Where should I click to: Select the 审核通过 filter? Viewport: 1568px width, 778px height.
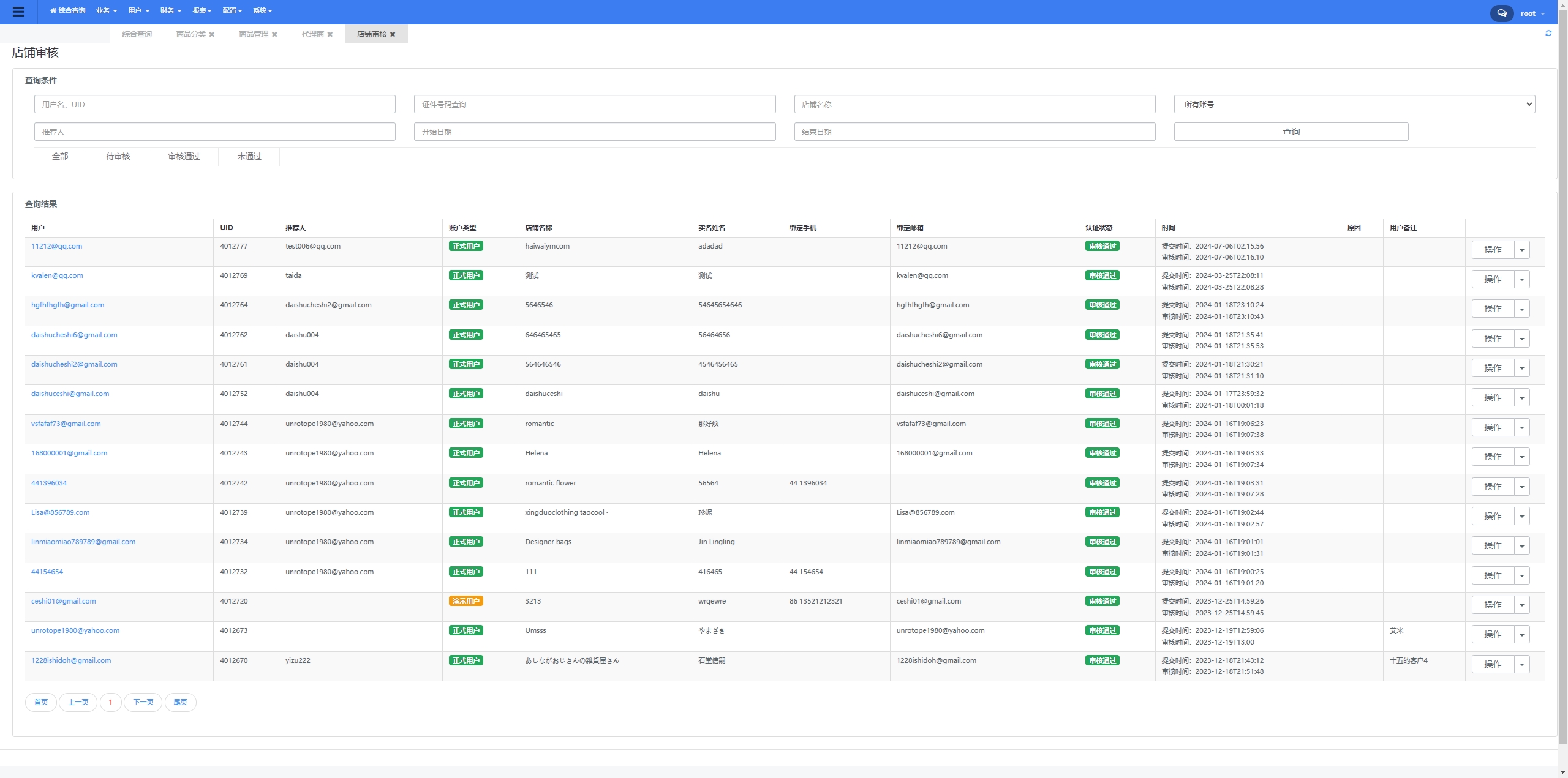click(x=184, y=156)
